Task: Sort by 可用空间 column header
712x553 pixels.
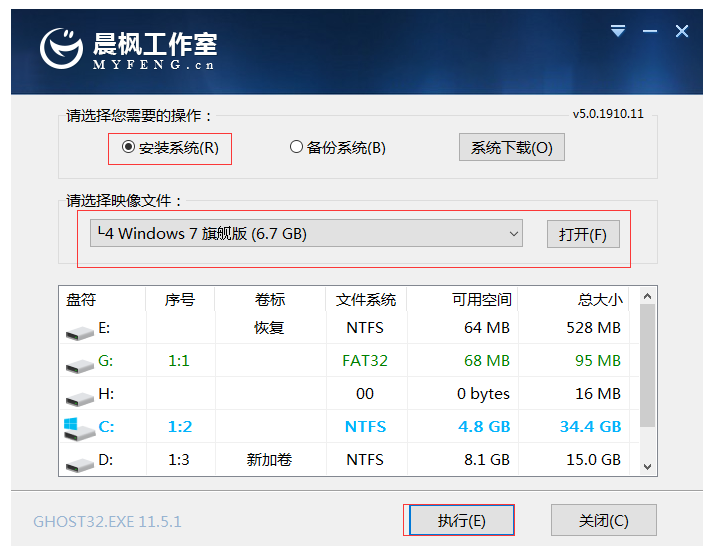Action: pos(483,299)
